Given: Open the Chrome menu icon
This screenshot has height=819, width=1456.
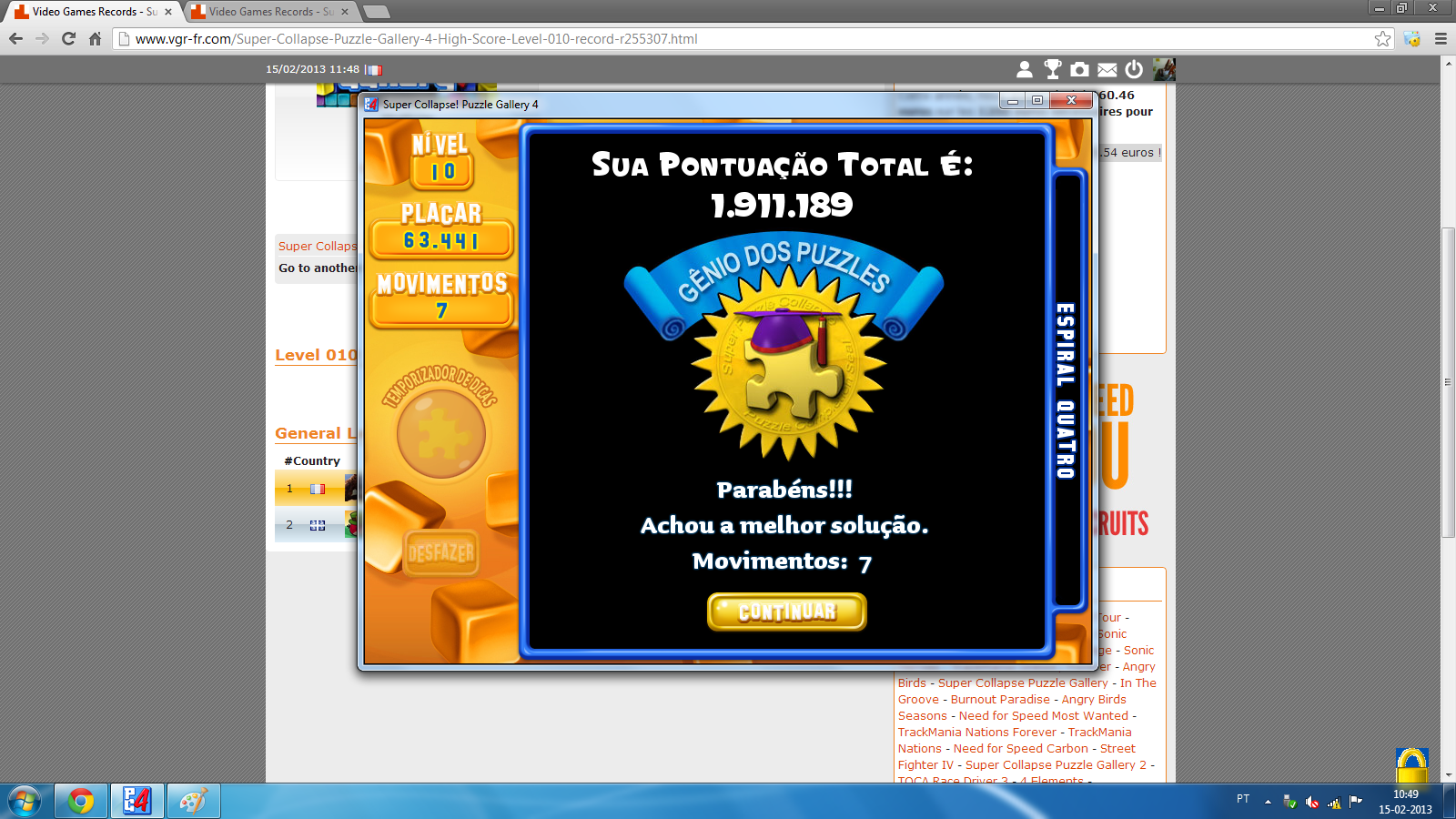Looking at the screenshot, I should [1441, 39].
